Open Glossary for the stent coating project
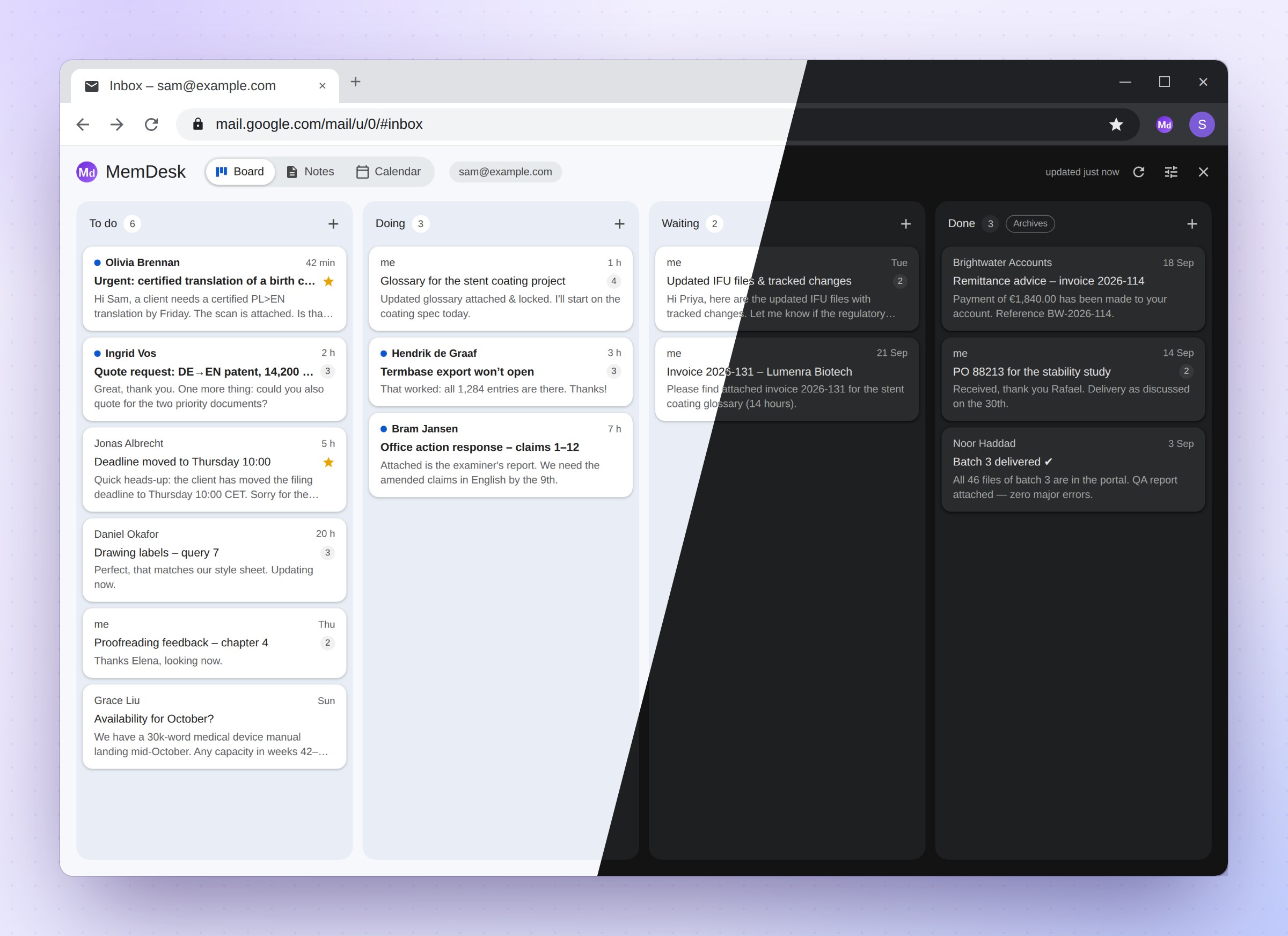Viewport: 1288px width, 936px height. (x=500, y=289)
